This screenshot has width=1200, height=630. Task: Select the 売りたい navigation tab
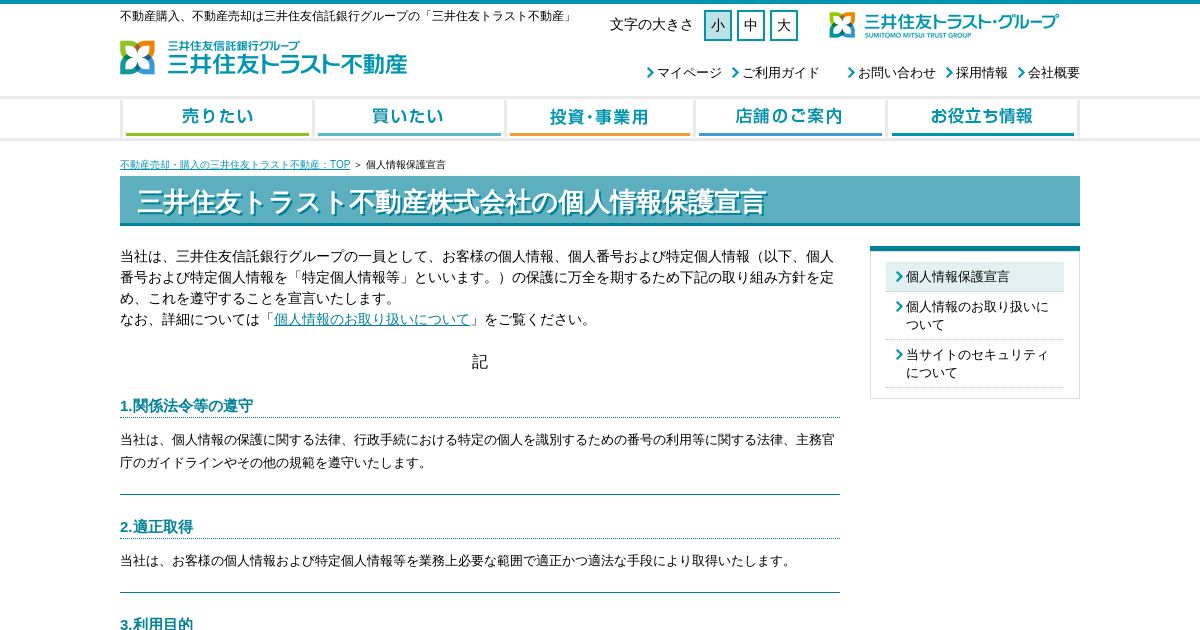217,118
